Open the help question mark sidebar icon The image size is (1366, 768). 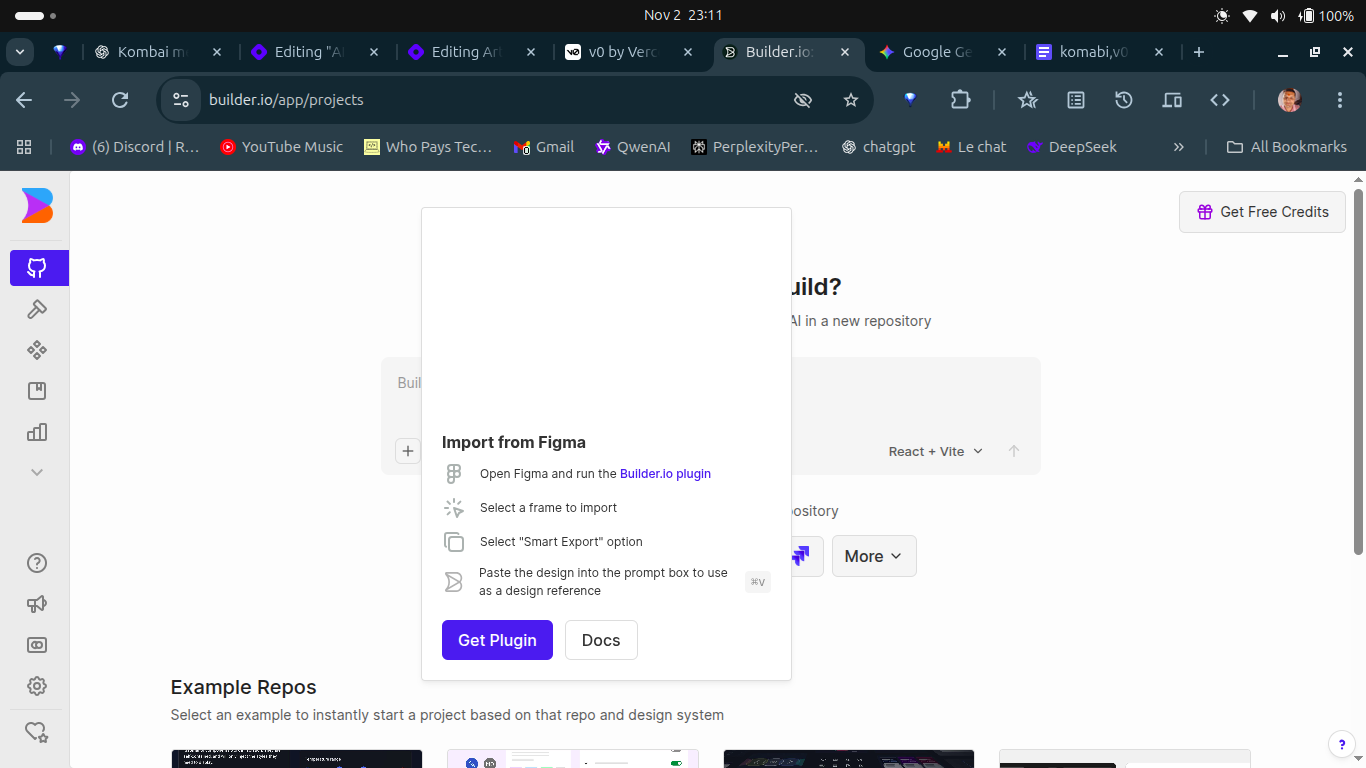tap(37, 563)
